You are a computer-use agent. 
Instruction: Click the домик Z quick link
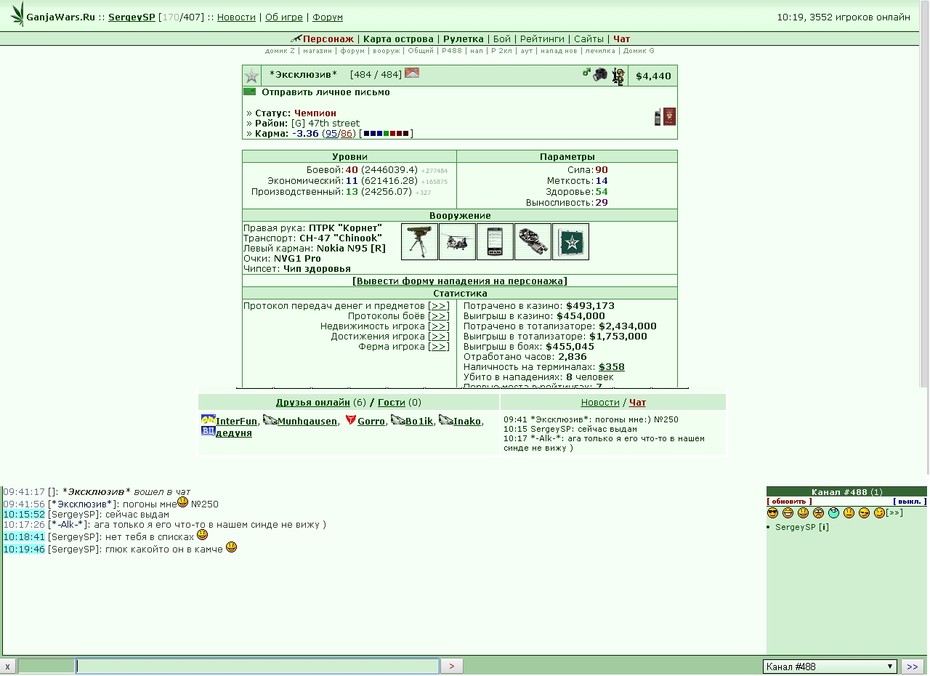click(x=280, y=51)
